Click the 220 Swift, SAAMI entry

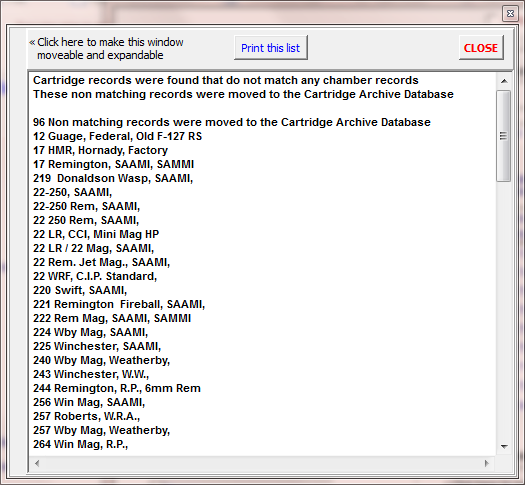tap(80, 290)
